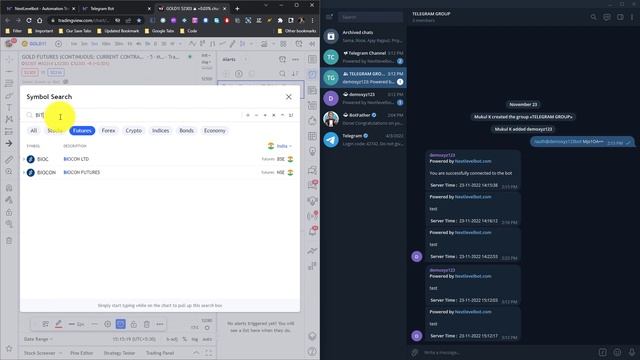
Task: Open the Google Tabs bookmarks folder
Action: 160,31
